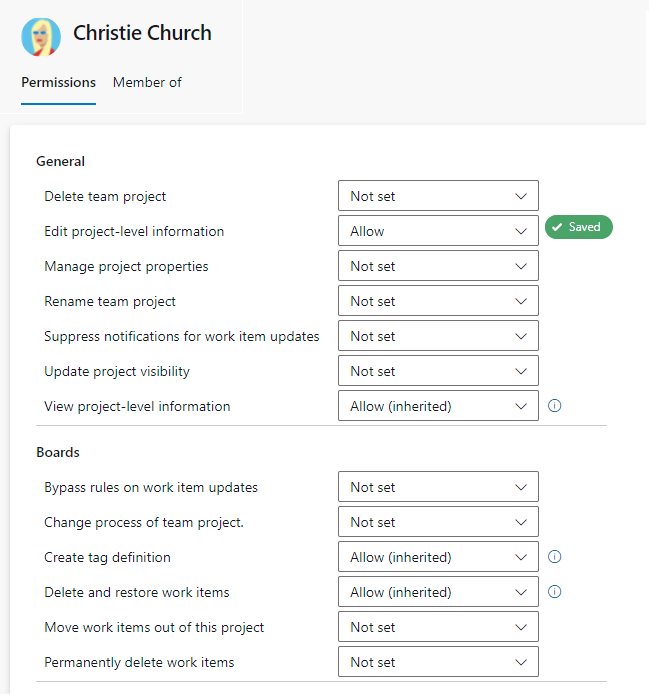The image size is (649, 695).
Task: Open Move work items out of this project dropdown
Action: (x=438, y=627)
